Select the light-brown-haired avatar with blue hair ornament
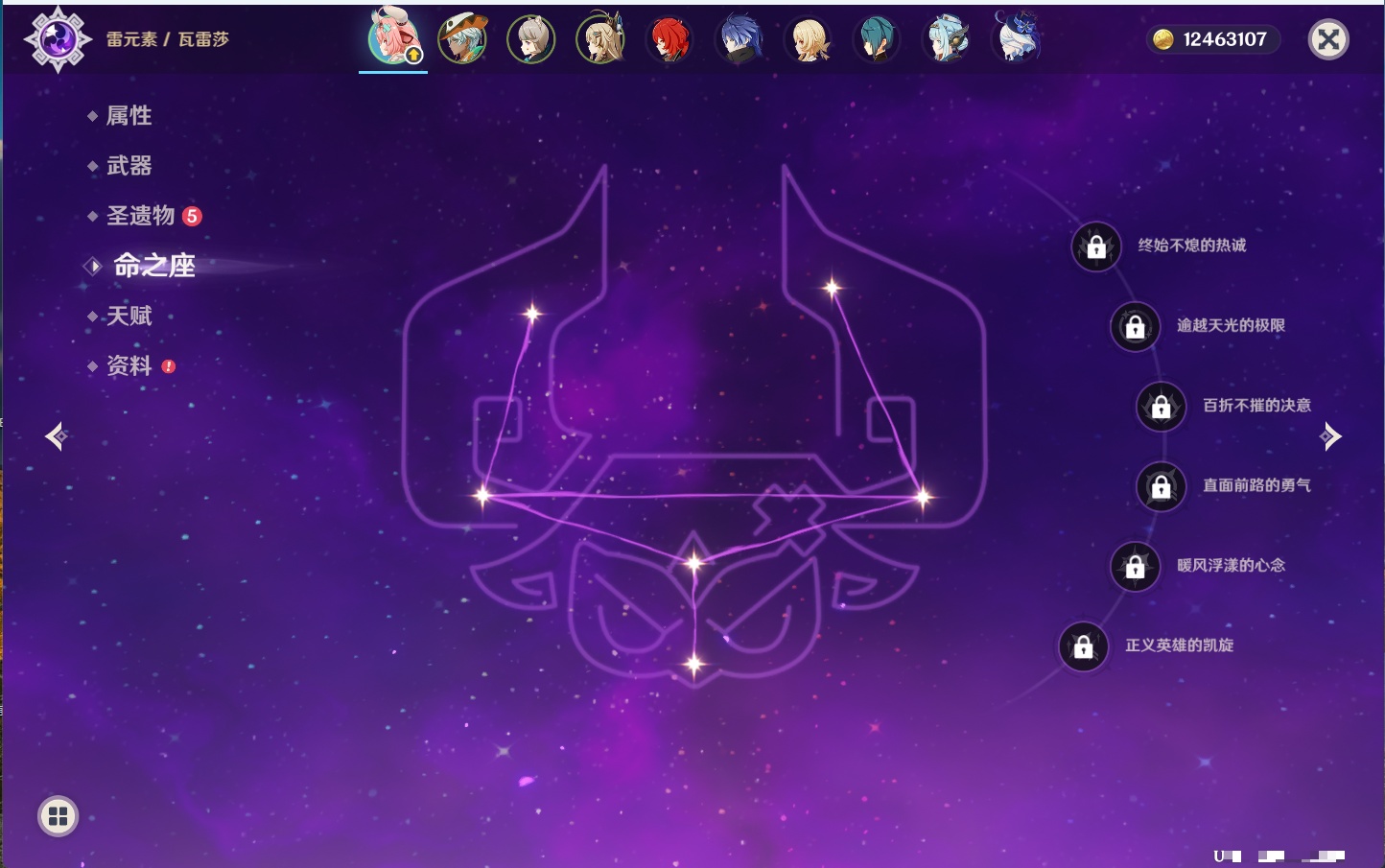This screenshot has height=868, width=1385. [x=600, y=39]
